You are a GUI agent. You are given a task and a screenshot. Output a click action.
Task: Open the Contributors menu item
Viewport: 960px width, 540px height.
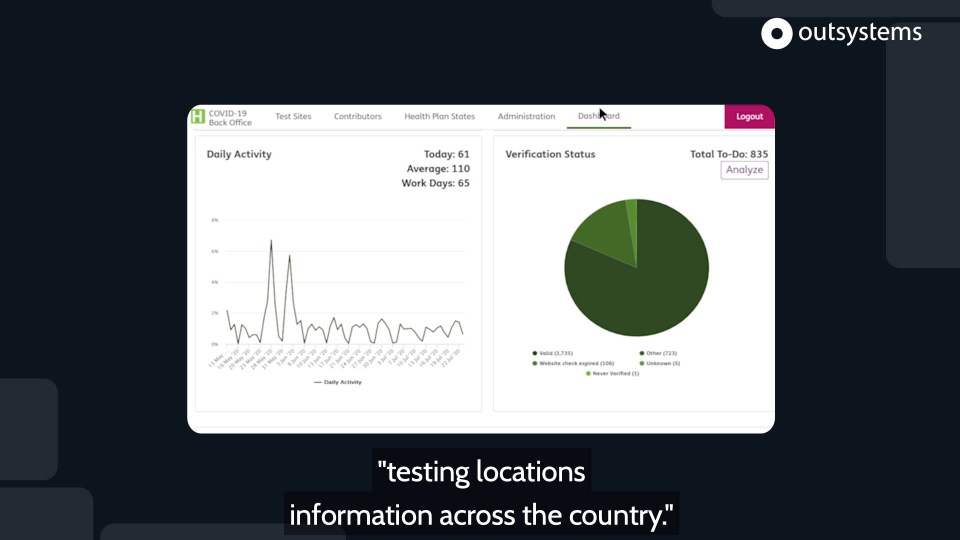pos(358,116)
